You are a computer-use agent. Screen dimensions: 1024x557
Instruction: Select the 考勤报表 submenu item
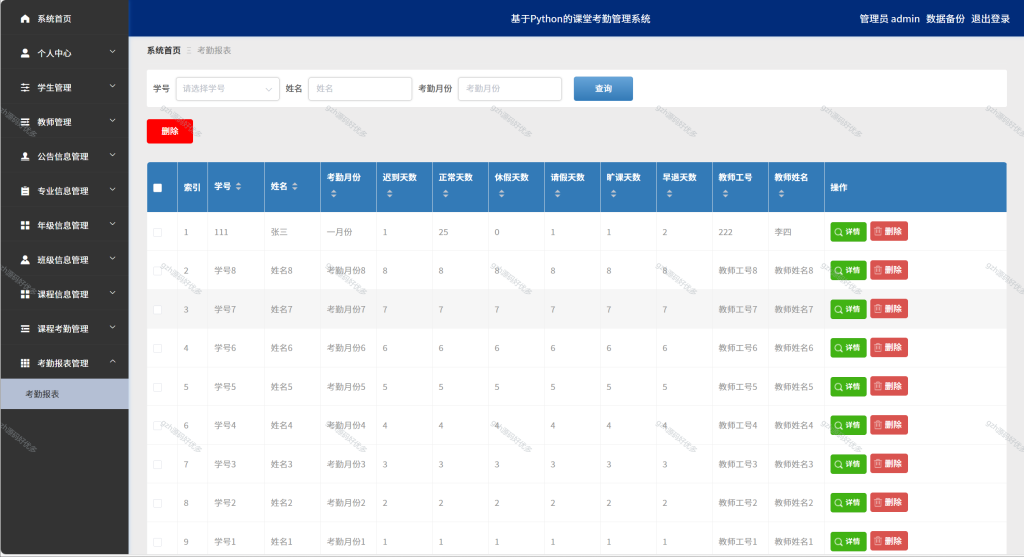[x=65, y=394]
